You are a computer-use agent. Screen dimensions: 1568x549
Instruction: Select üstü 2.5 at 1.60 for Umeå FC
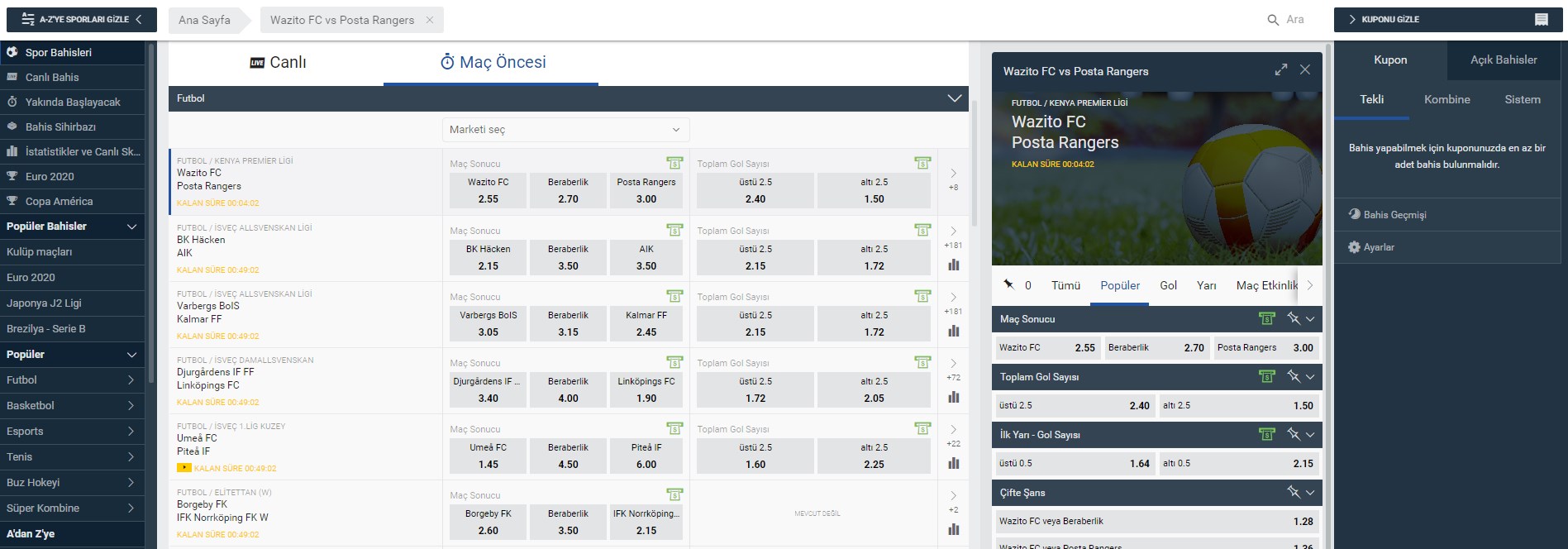[755, 456]
